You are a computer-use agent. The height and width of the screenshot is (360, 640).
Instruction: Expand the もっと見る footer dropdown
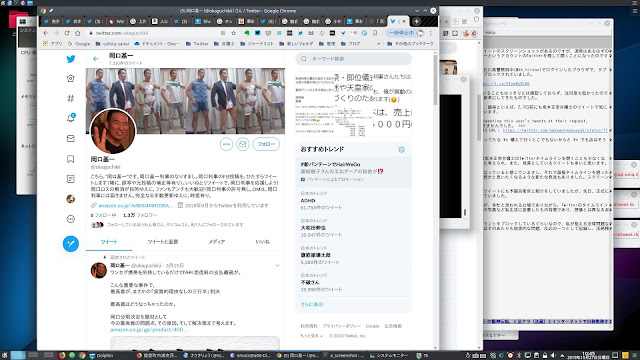click(x=311, y=336)
